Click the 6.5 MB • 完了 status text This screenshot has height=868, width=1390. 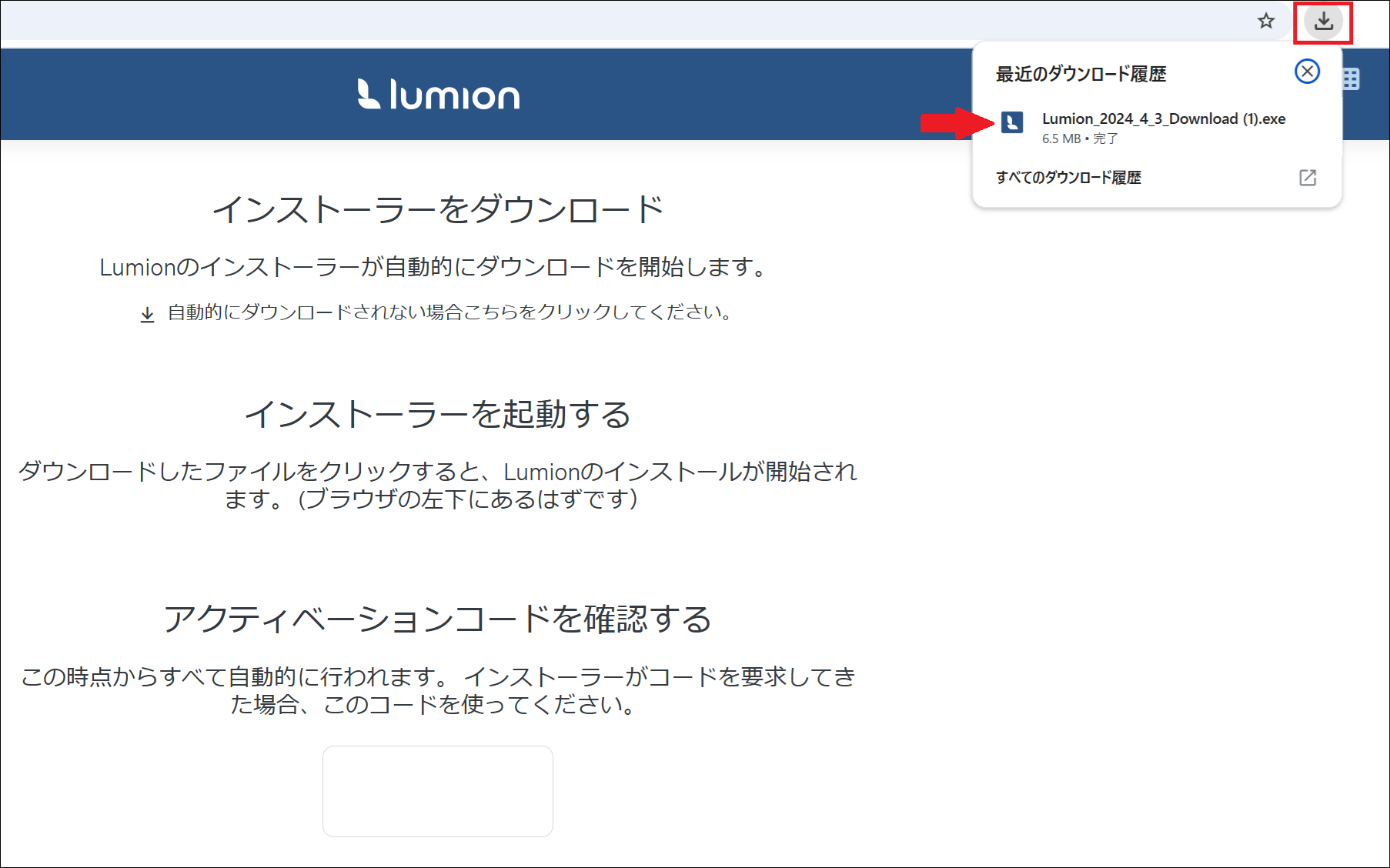[1080, 139]
